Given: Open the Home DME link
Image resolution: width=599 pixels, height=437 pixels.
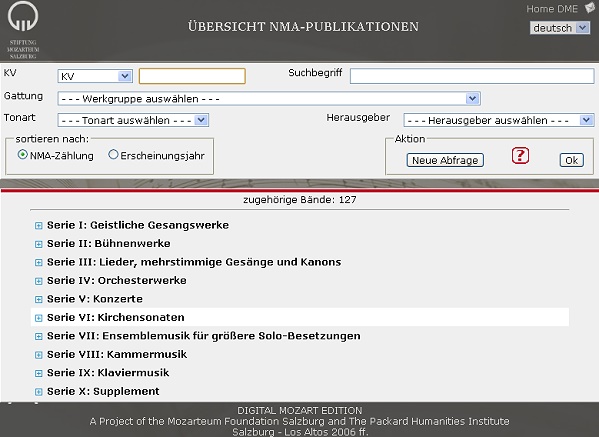Looking at the screenshot, I should tap(552, 9).
